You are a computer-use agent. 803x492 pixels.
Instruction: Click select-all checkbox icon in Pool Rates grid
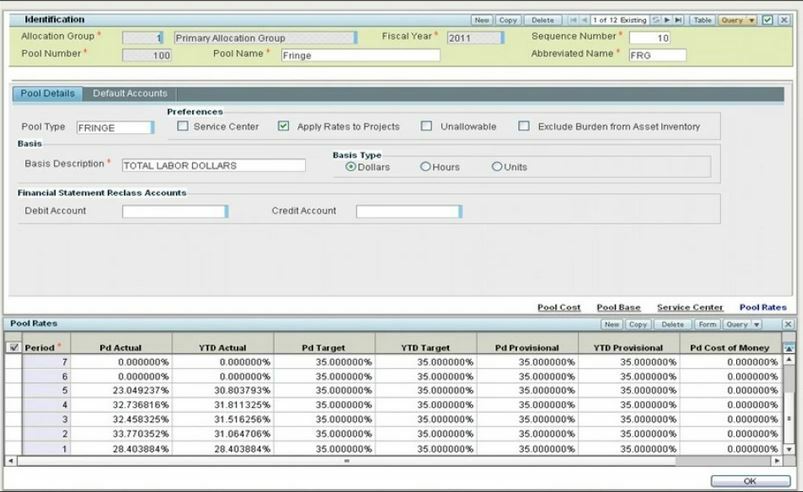14,348
